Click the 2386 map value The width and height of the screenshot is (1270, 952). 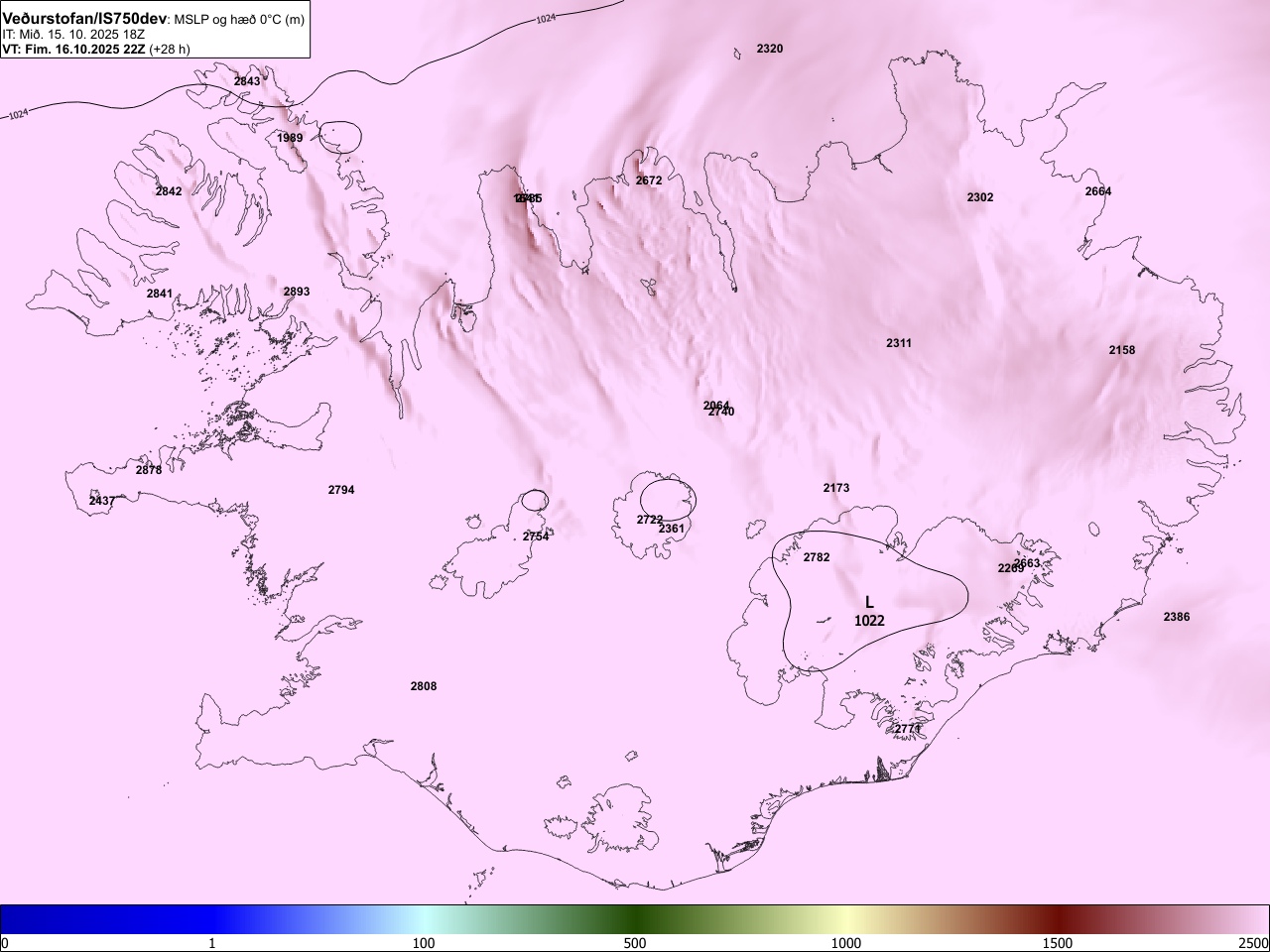pos(1177,617)
